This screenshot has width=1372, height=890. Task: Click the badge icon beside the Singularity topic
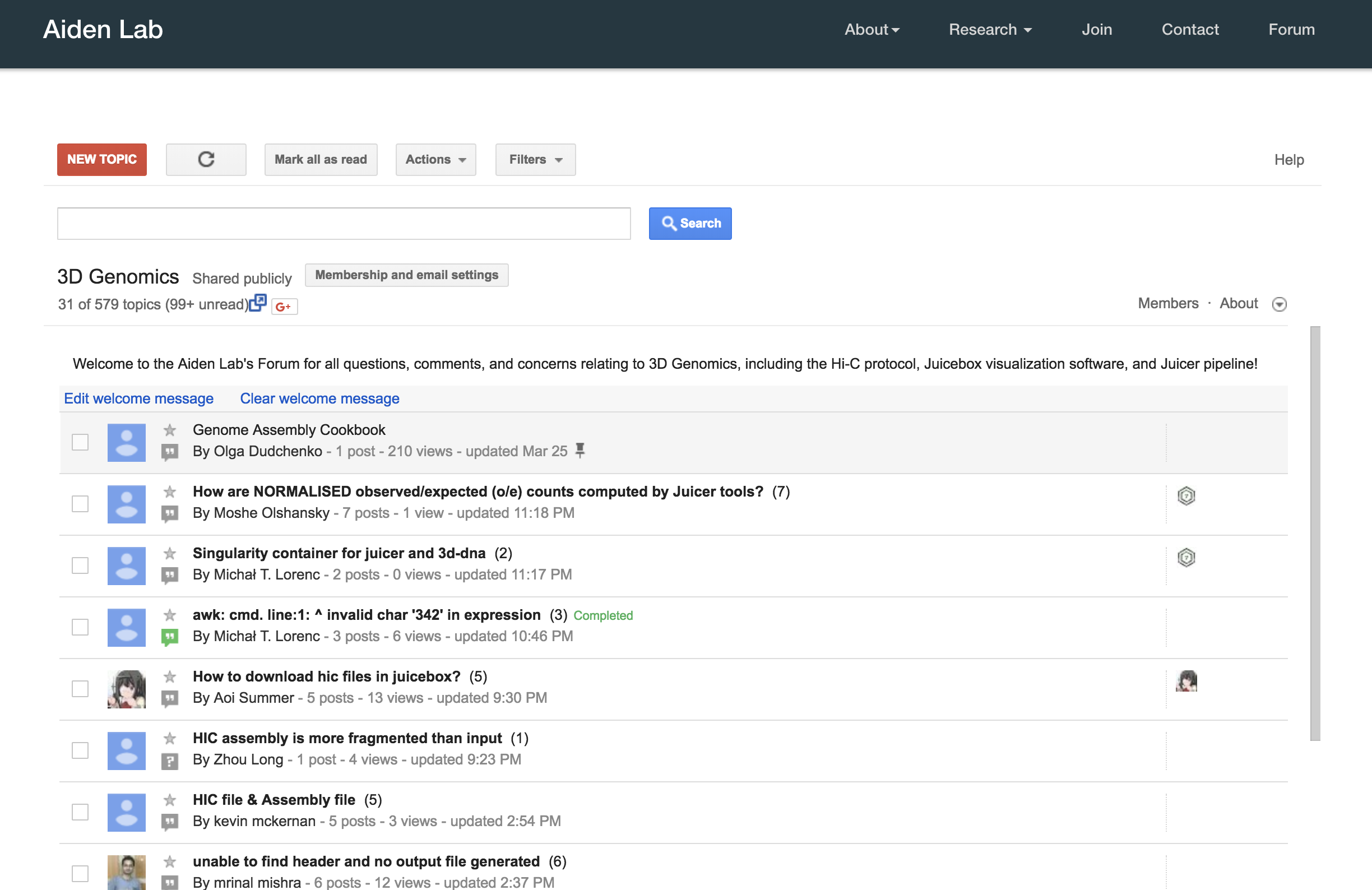tap(1186, 558)
